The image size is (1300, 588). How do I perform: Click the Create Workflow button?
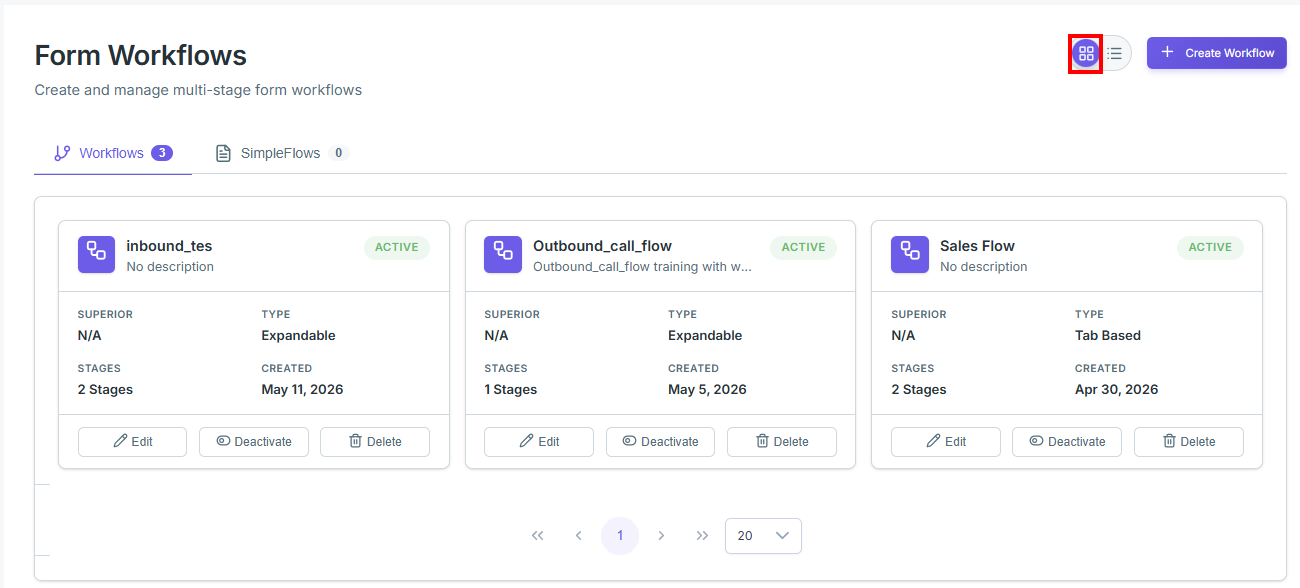tap(1217, 53)
